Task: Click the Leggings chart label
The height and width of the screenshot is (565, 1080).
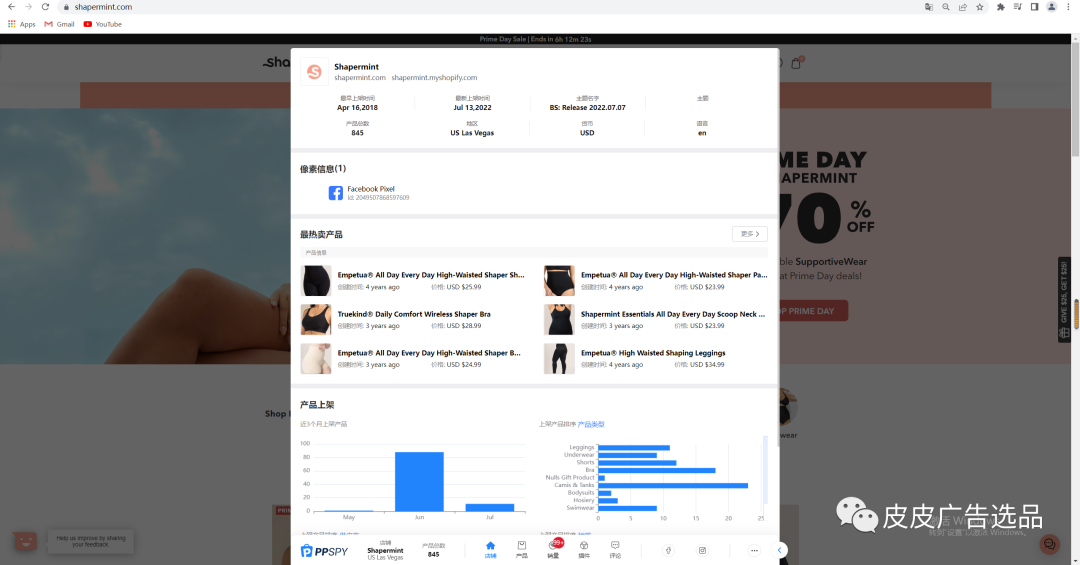Action: (581, 447)
